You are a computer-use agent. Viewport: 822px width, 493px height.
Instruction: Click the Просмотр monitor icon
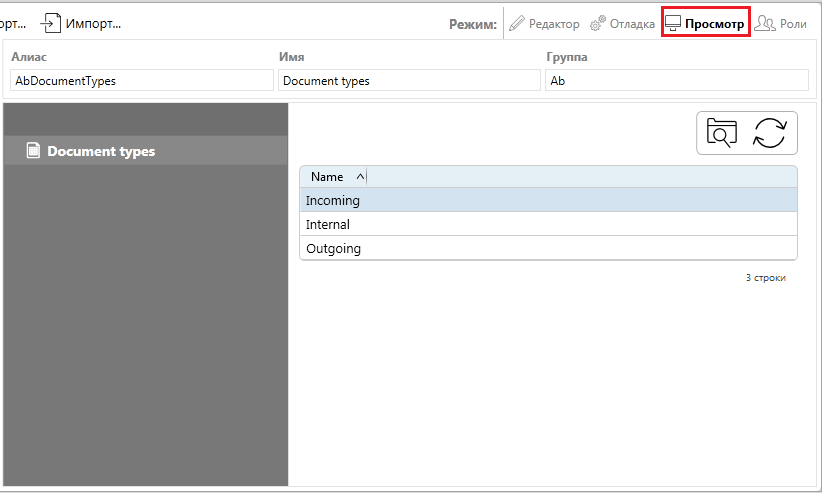coord(674,23)
